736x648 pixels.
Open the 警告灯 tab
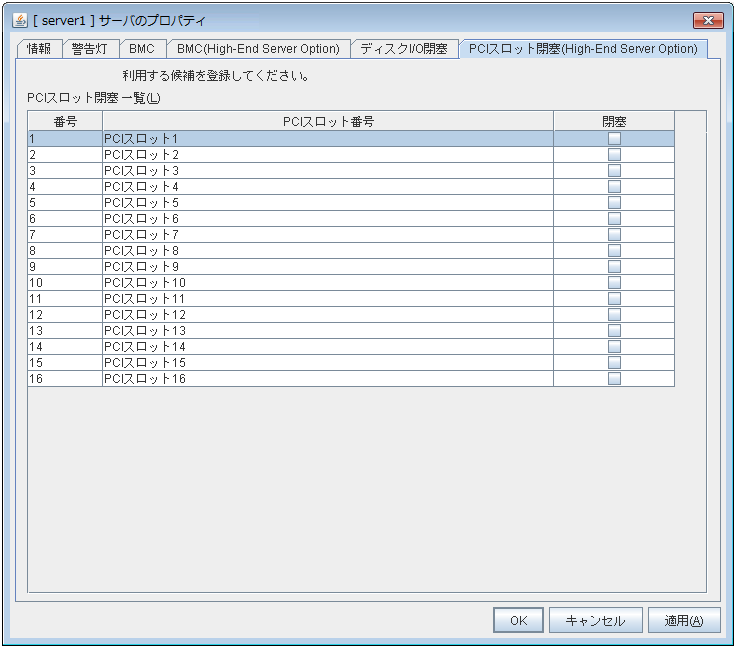89,49
